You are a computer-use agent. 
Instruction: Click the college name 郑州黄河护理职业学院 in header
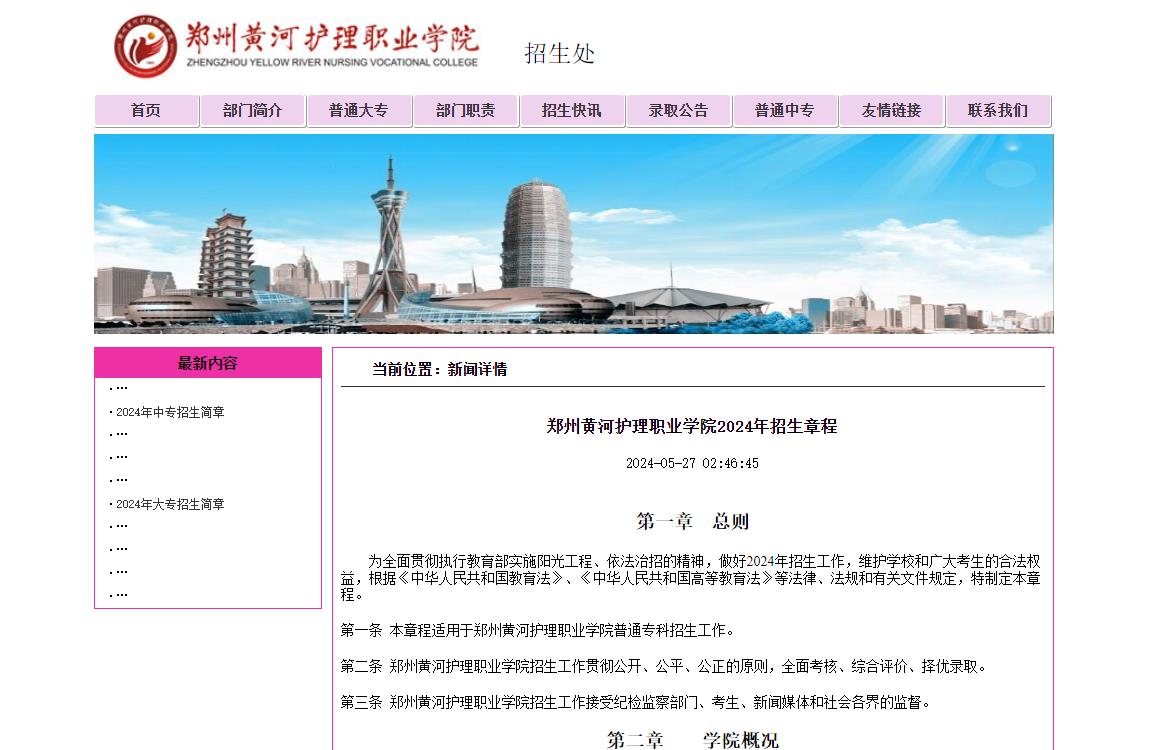click(332, 37)
